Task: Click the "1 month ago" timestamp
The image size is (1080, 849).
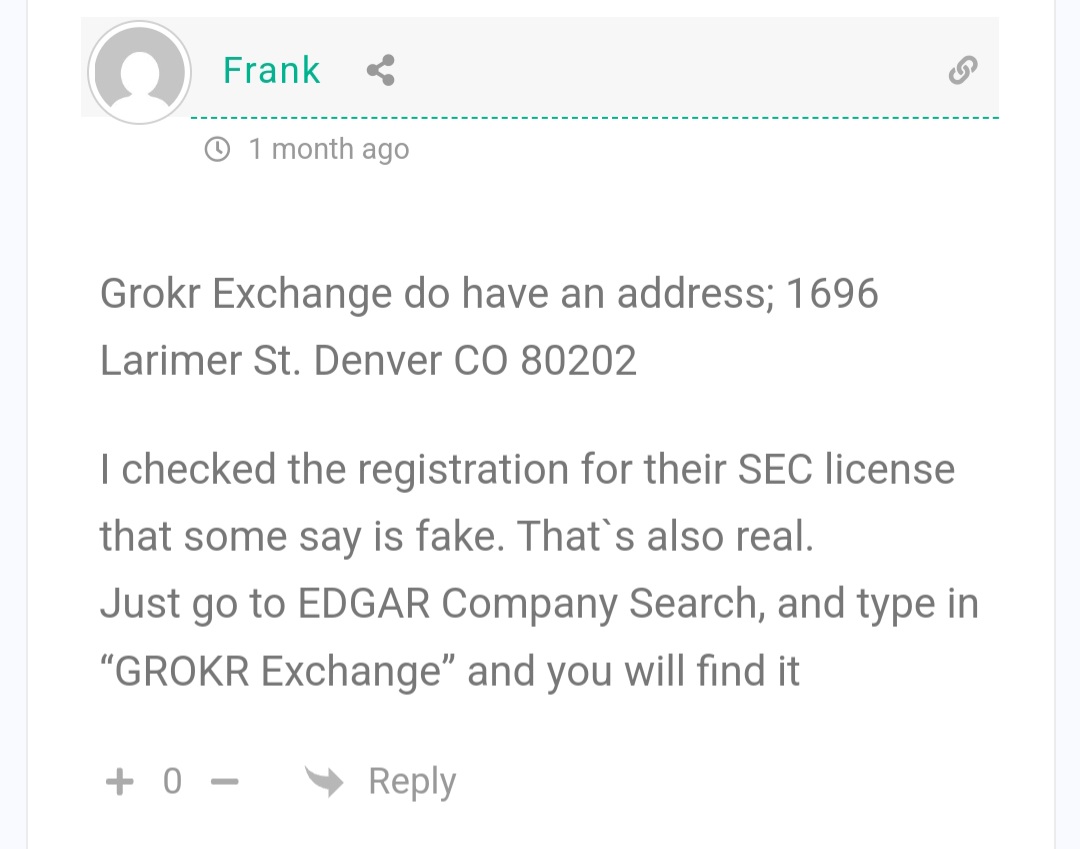Action: pyautogui.click(x=328, y=150)
